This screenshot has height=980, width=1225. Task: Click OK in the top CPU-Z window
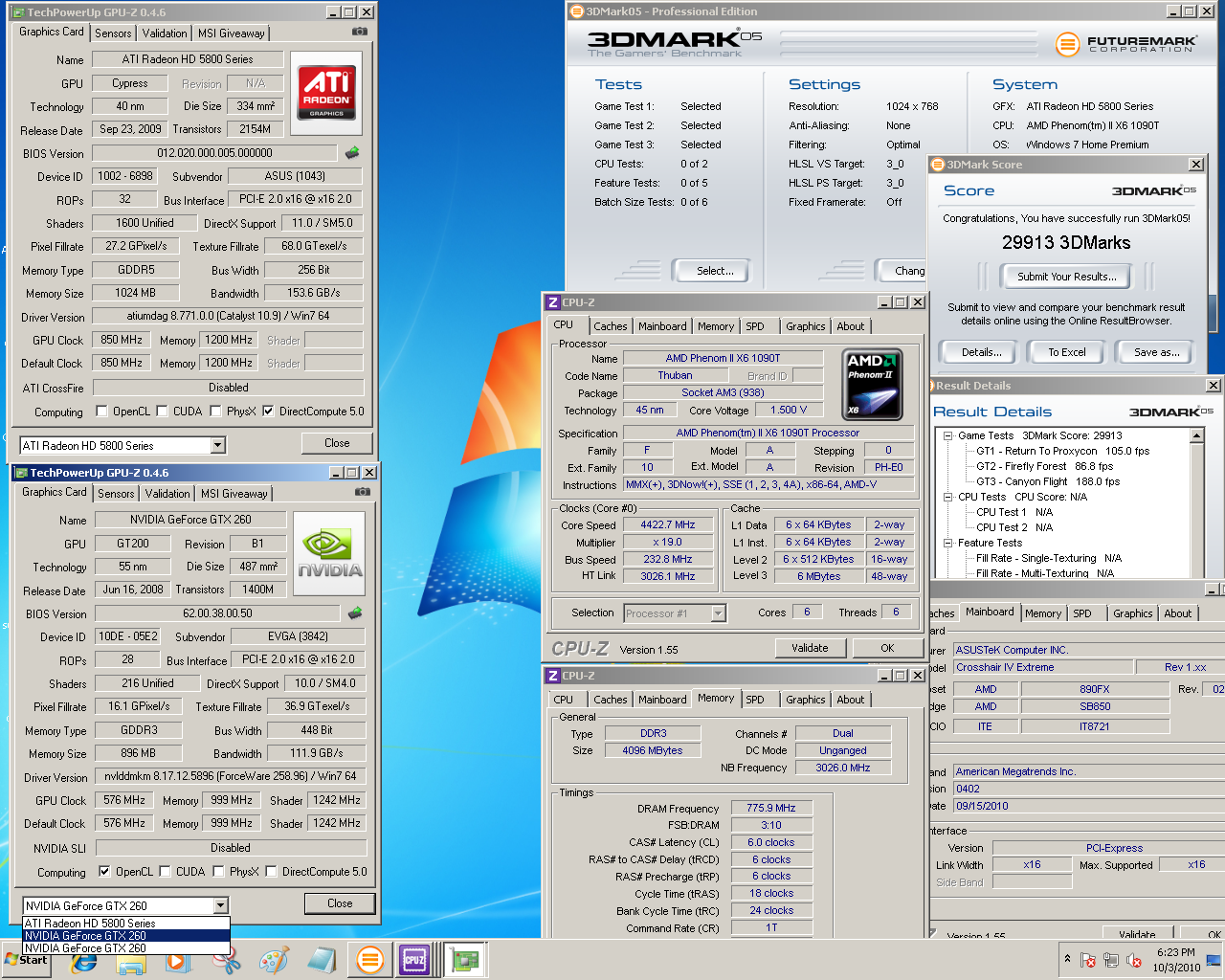click(x=887, y=648)
